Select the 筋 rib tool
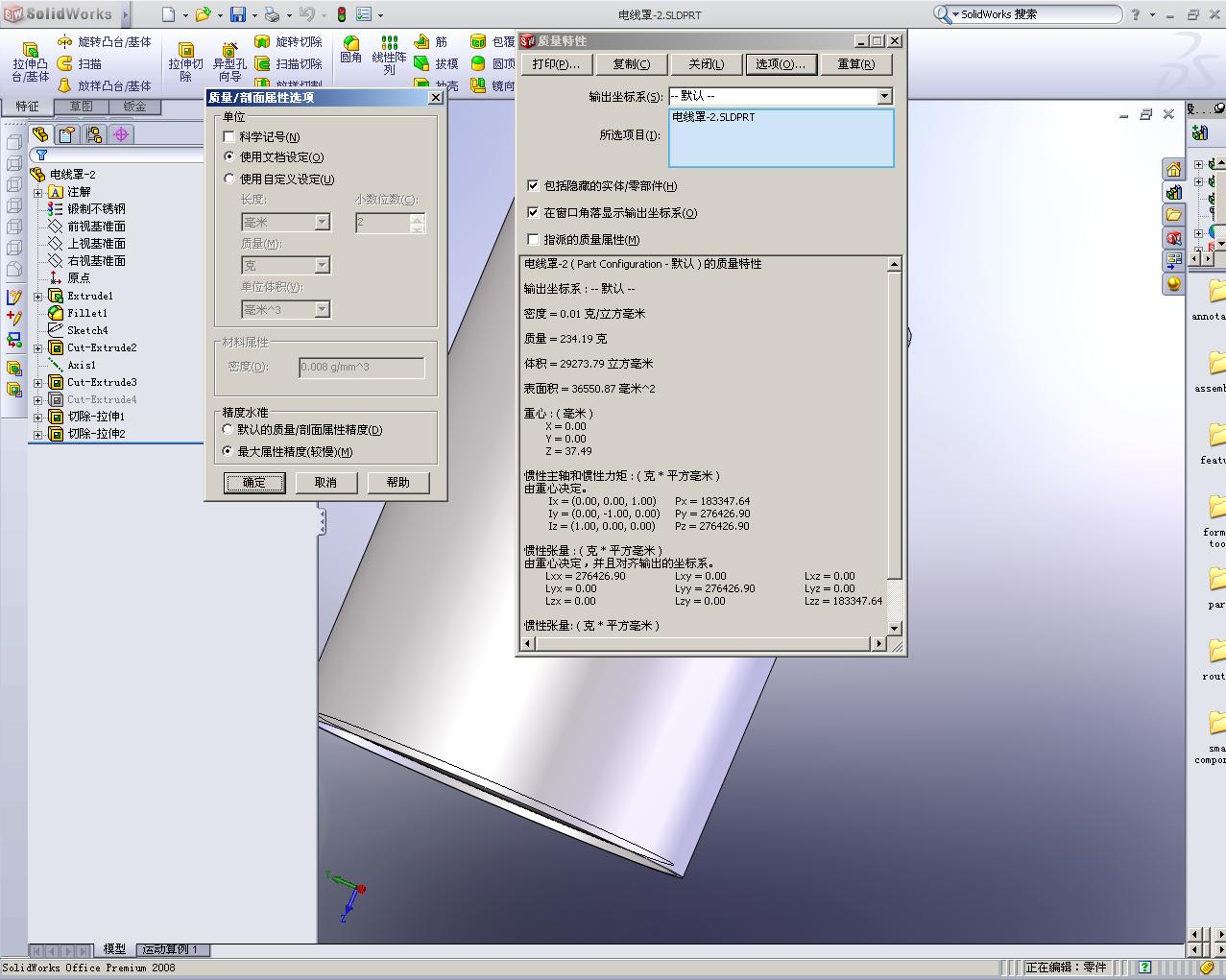 pos(431,42)
